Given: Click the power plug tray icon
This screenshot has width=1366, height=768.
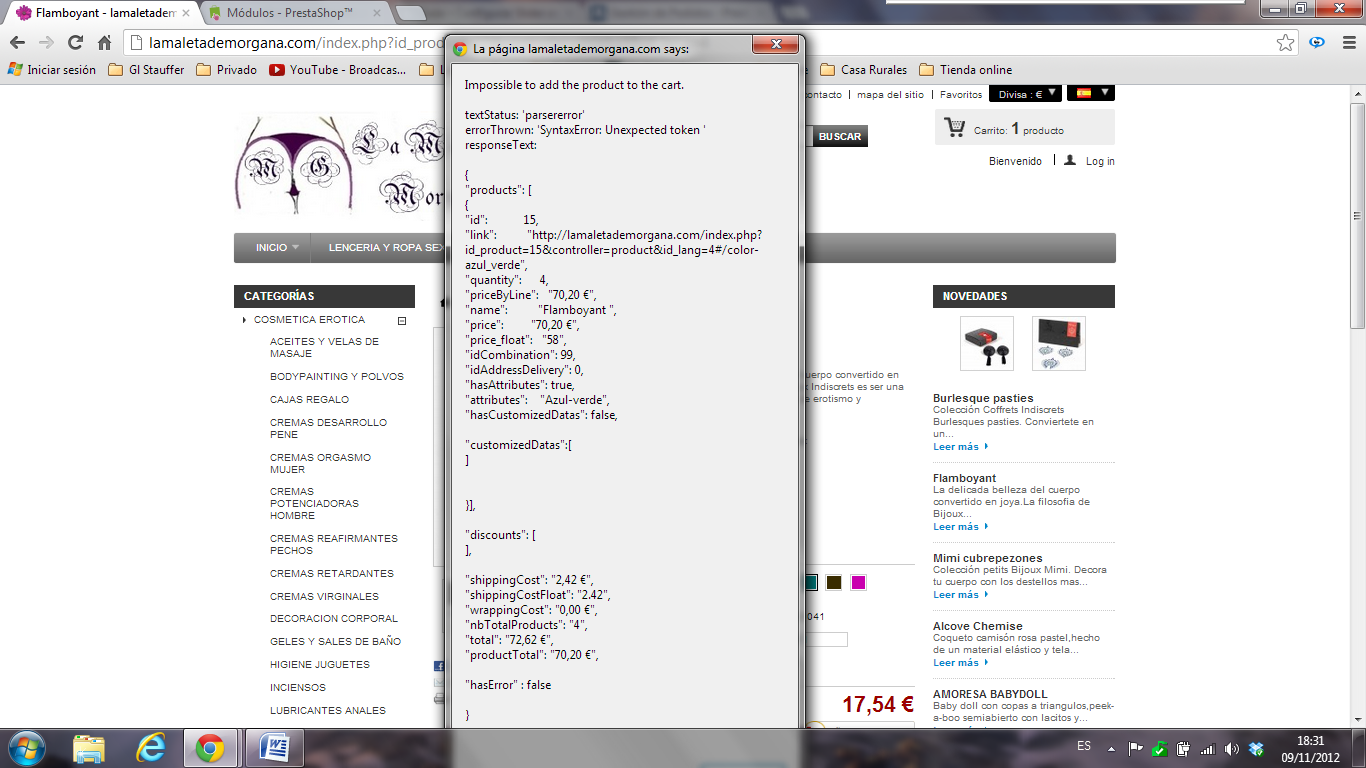Looking at the screenshot, I should coord(1183,748).
